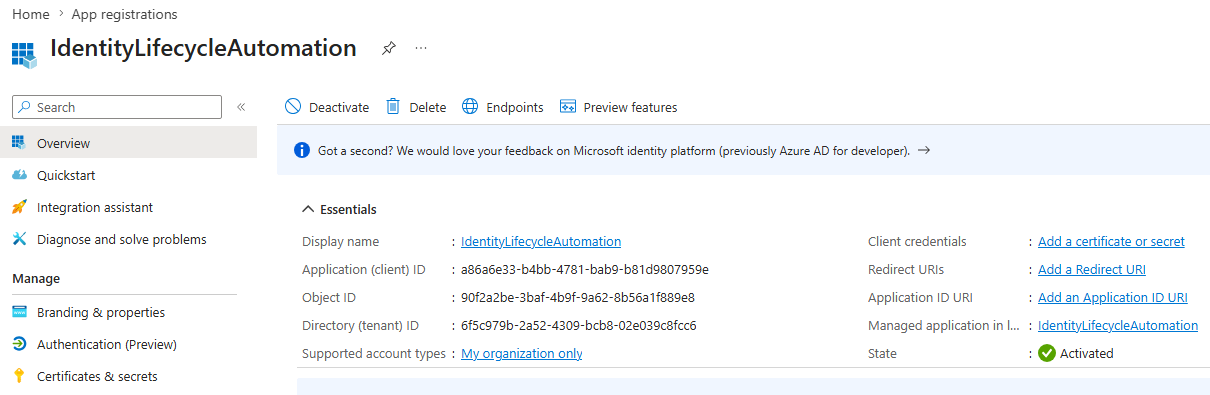The image size is (1210, 395).
Task: Click the feedback banner arrow
Action: coord(924,151)
